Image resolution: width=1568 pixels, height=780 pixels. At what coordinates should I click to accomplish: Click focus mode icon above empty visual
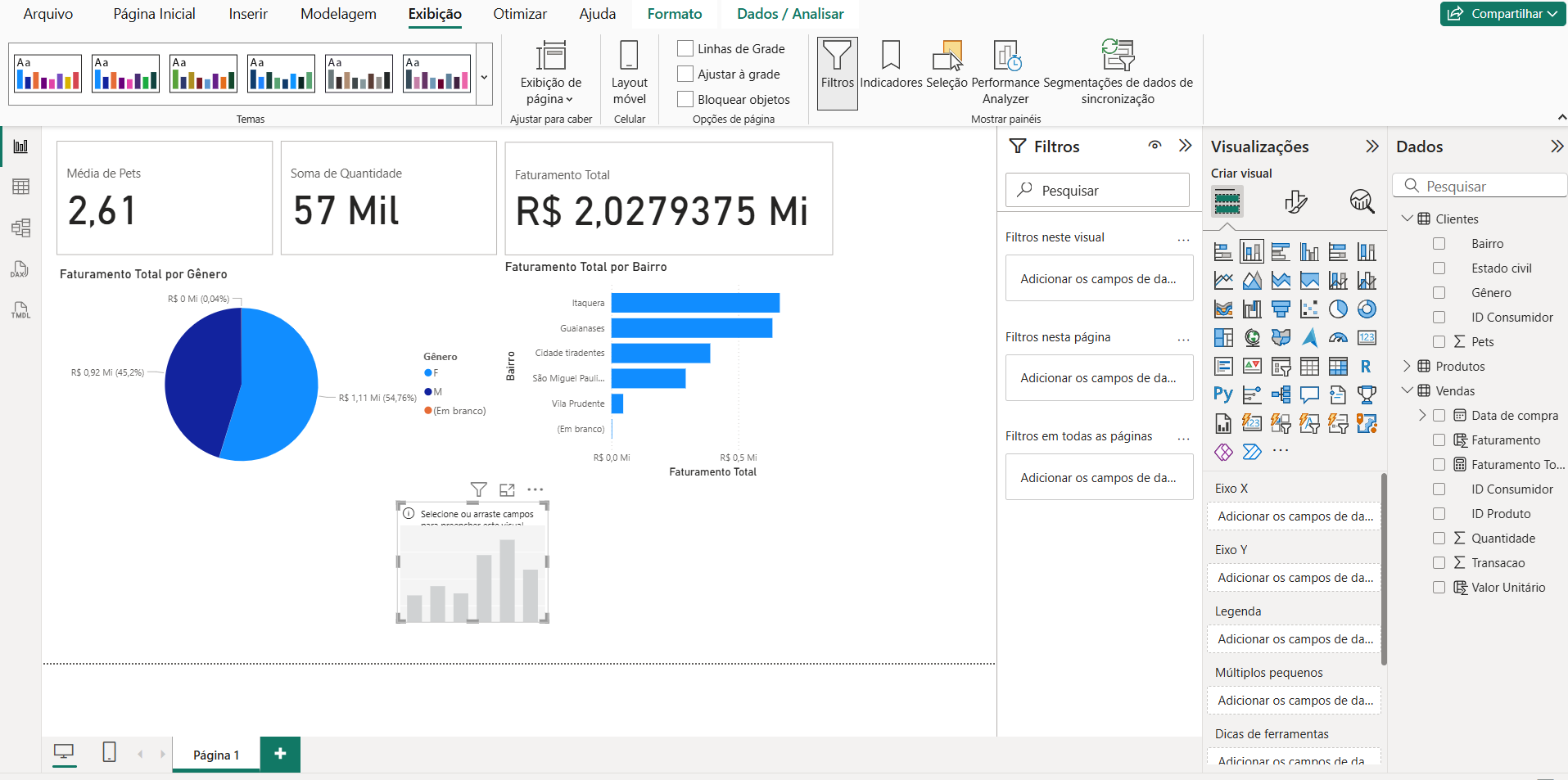coord(507,489)
